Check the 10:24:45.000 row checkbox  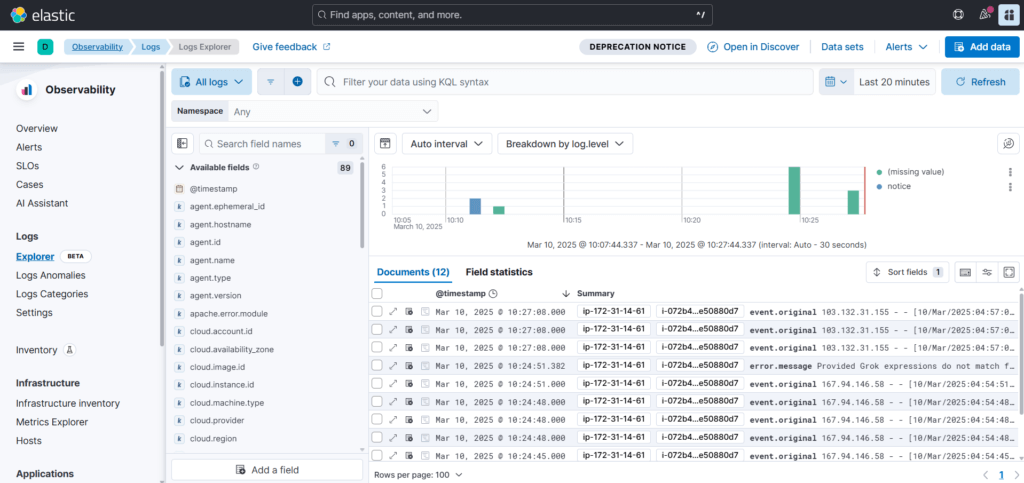(377, 456)
